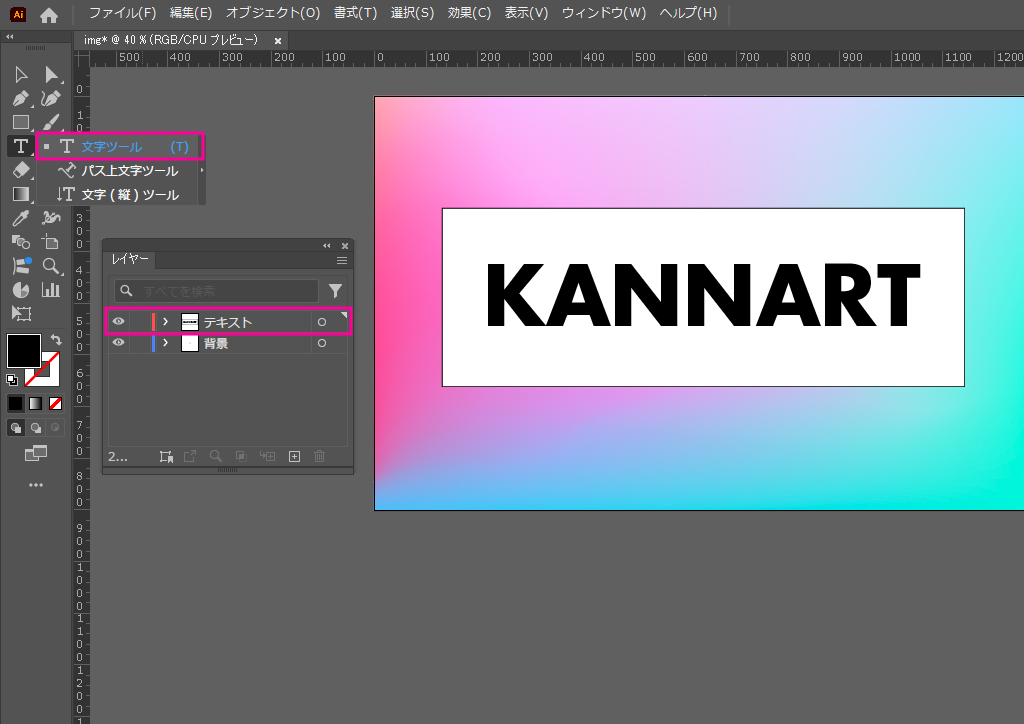Click the Artboard tool

(20, 314)
